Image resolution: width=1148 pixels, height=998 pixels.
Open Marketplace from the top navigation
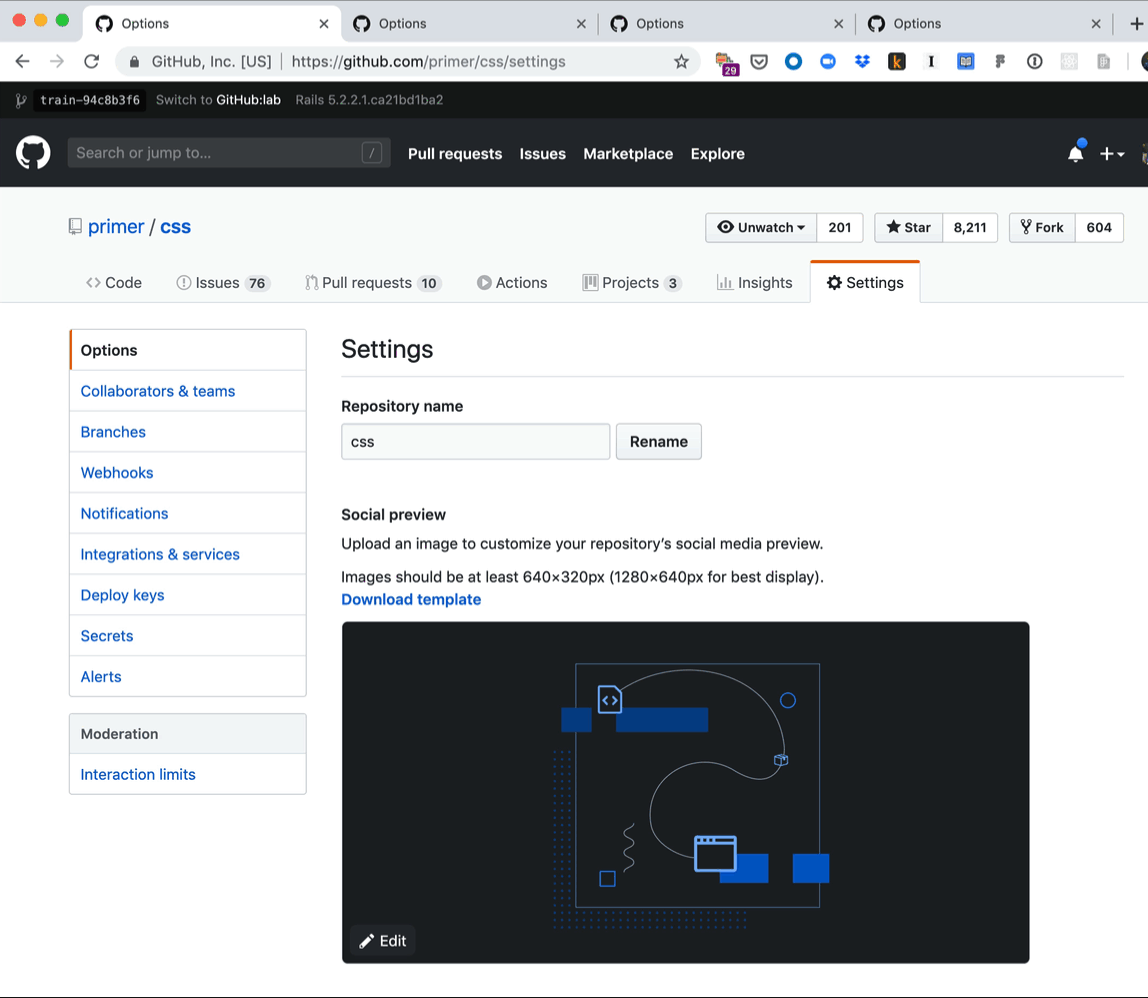tap(628, 153)
